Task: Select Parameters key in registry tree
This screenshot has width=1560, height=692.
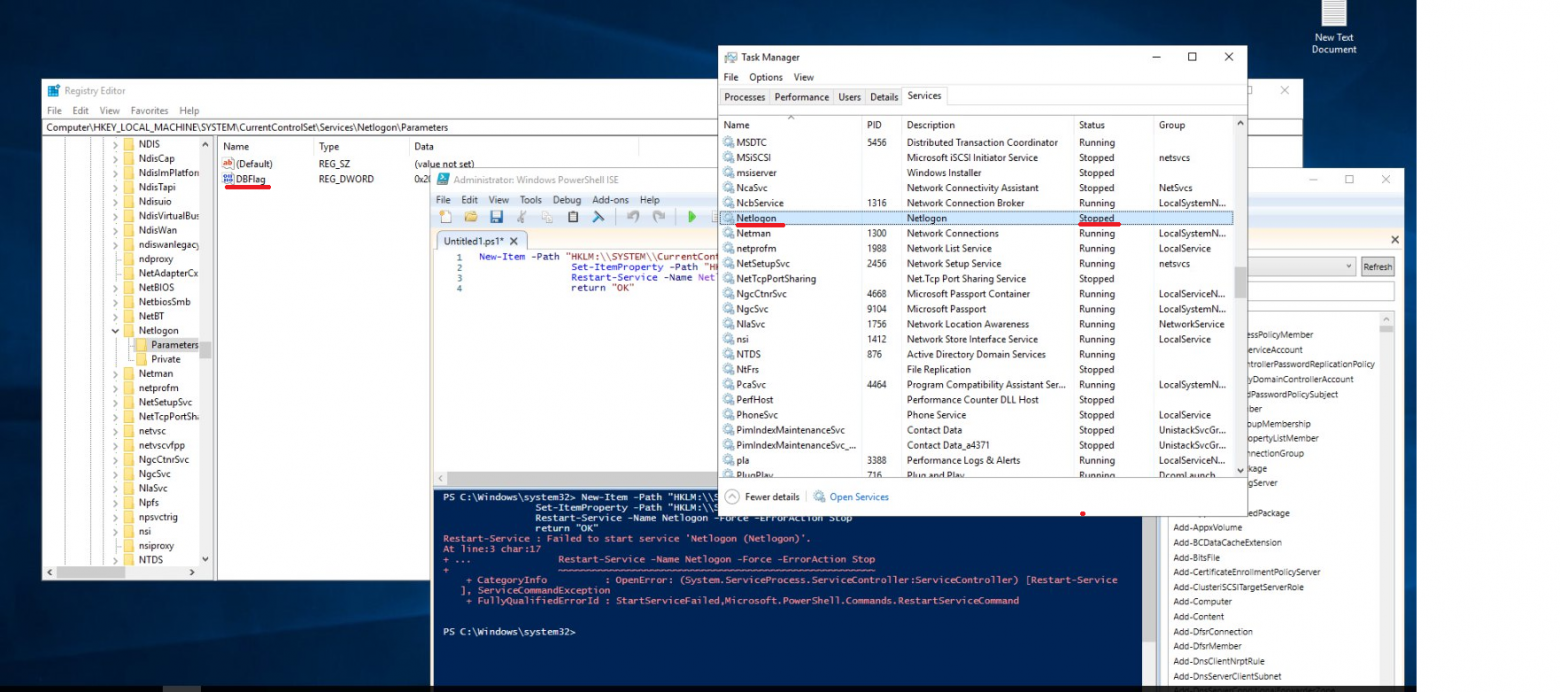Action: [174, 345]
